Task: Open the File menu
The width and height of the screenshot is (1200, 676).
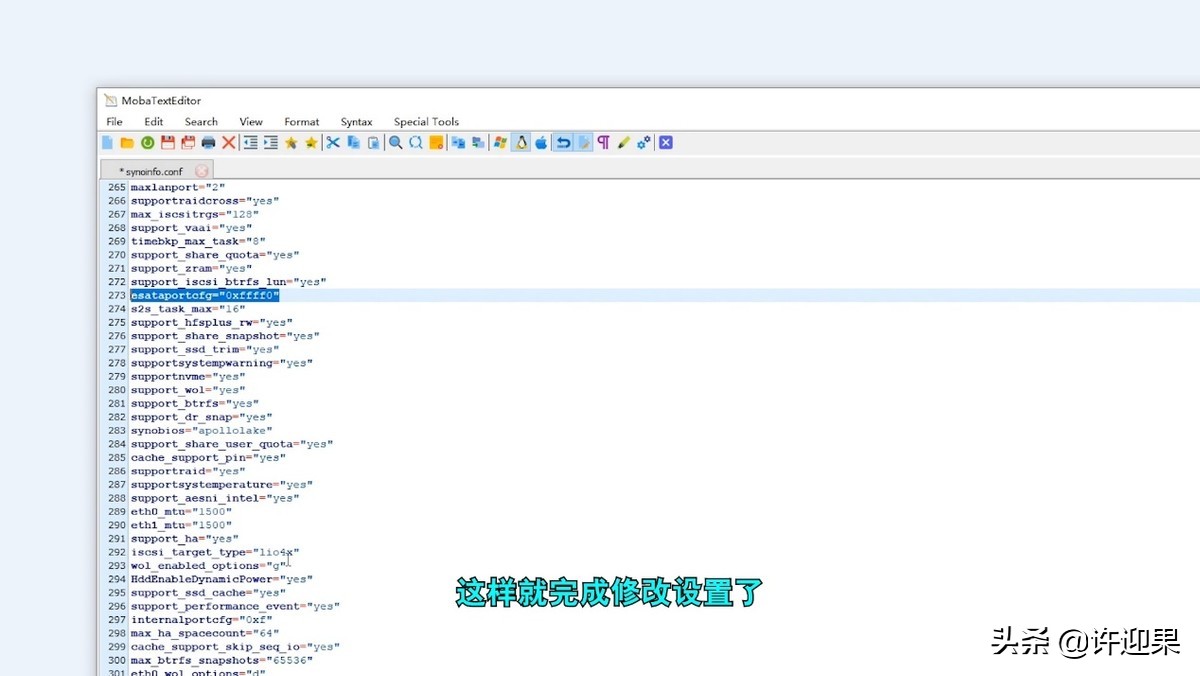Action: point(114,122)
